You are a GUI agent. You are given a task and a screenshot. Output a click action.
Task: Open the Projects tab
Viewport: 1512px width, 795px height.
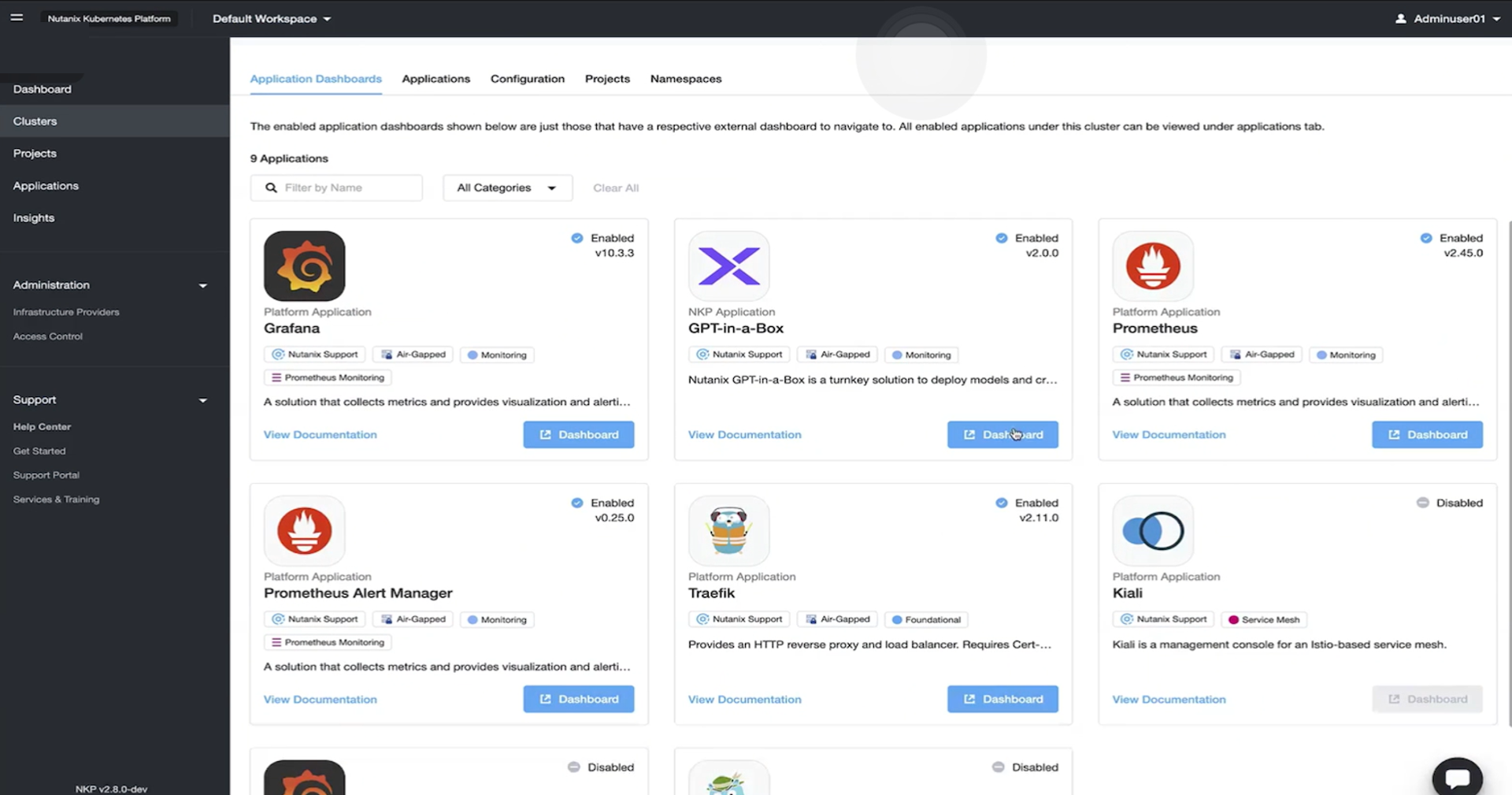[607, 79]
